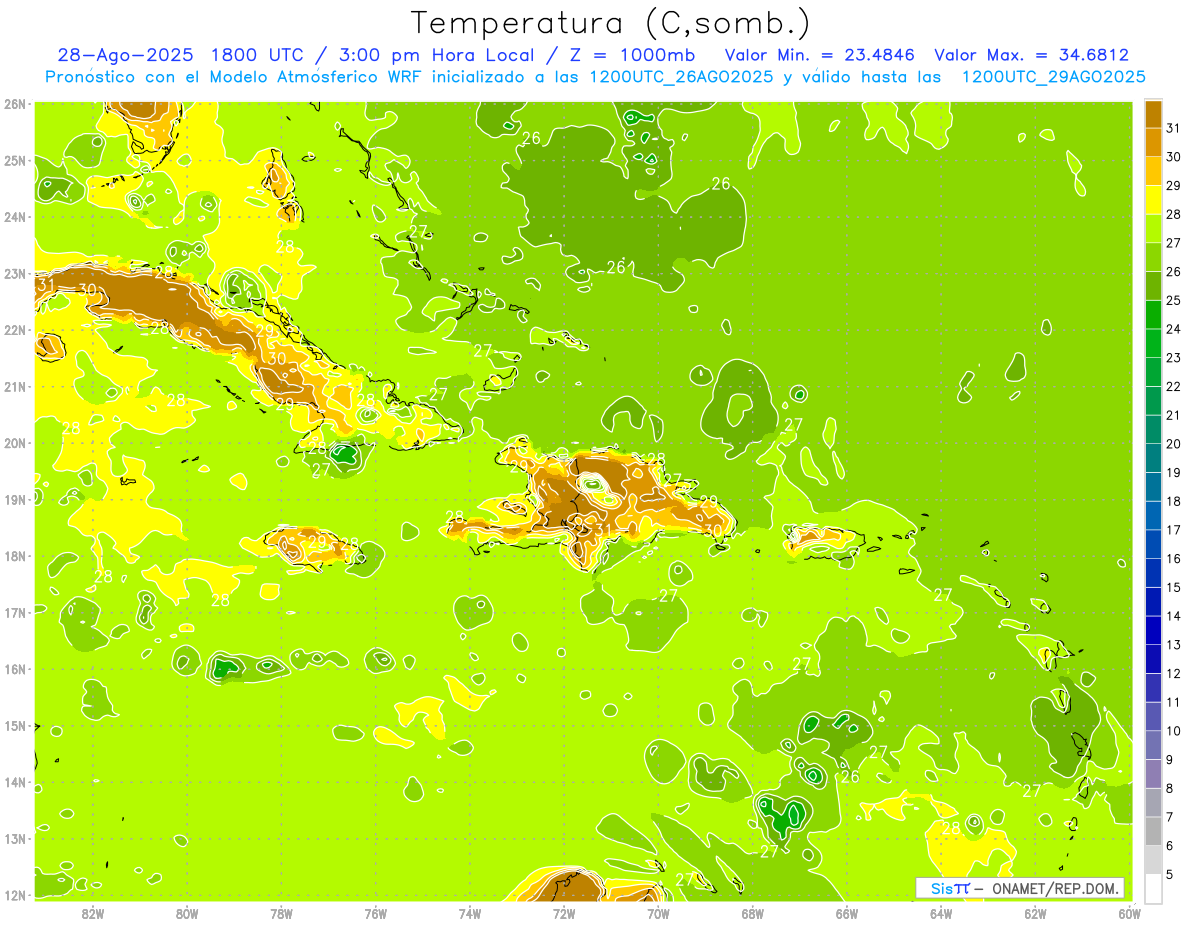
Task: Click the color scale label "7"
Action: coord(1171,817)
